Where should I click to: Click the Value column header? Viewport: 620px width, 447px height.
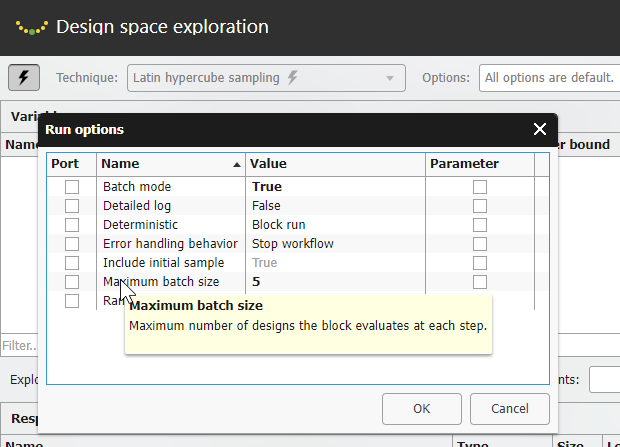(x=335, y=164)
